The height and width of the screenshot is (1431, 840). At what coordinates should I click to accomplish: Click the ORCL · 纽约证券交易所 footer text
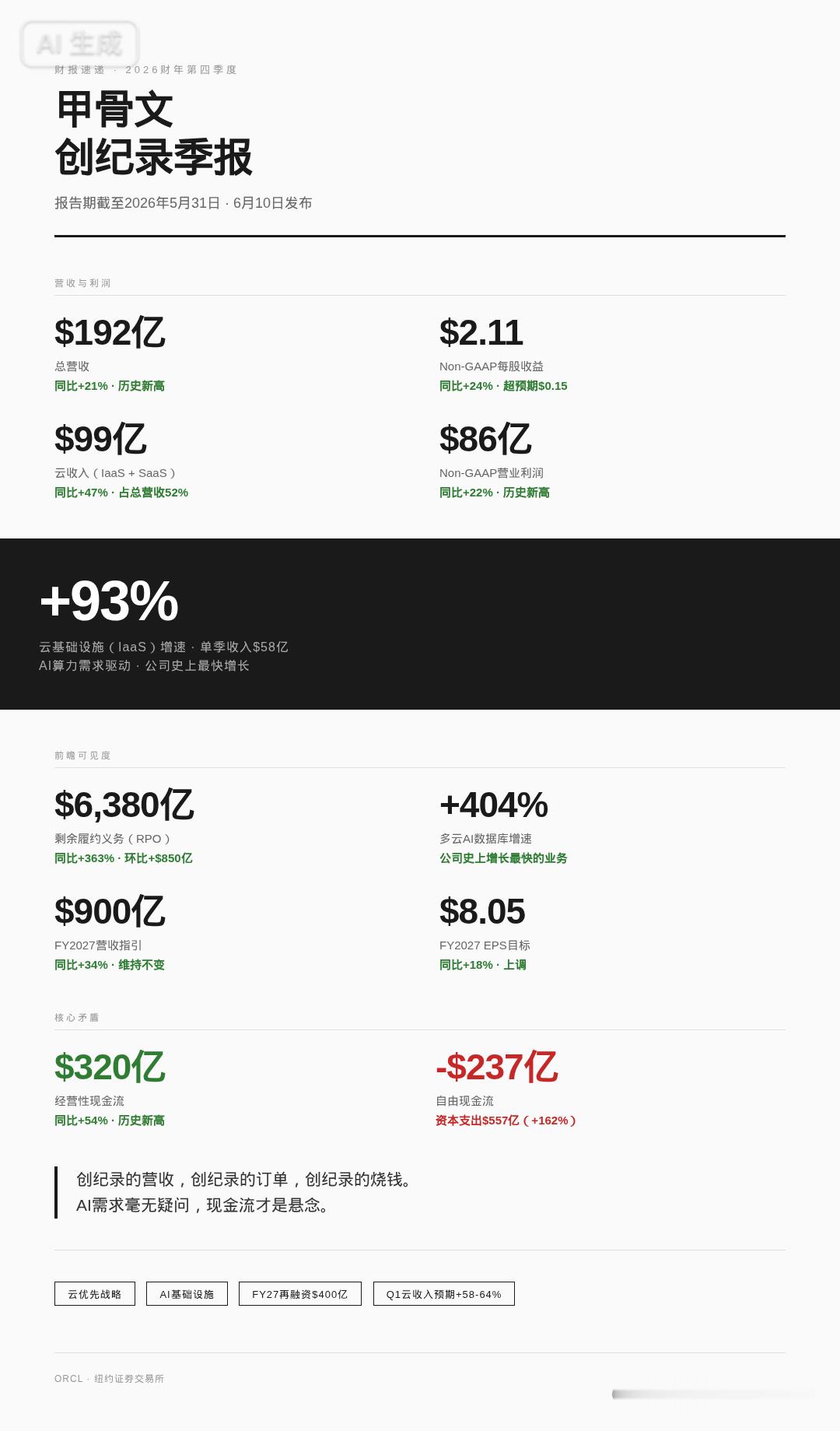(109, 1378)
